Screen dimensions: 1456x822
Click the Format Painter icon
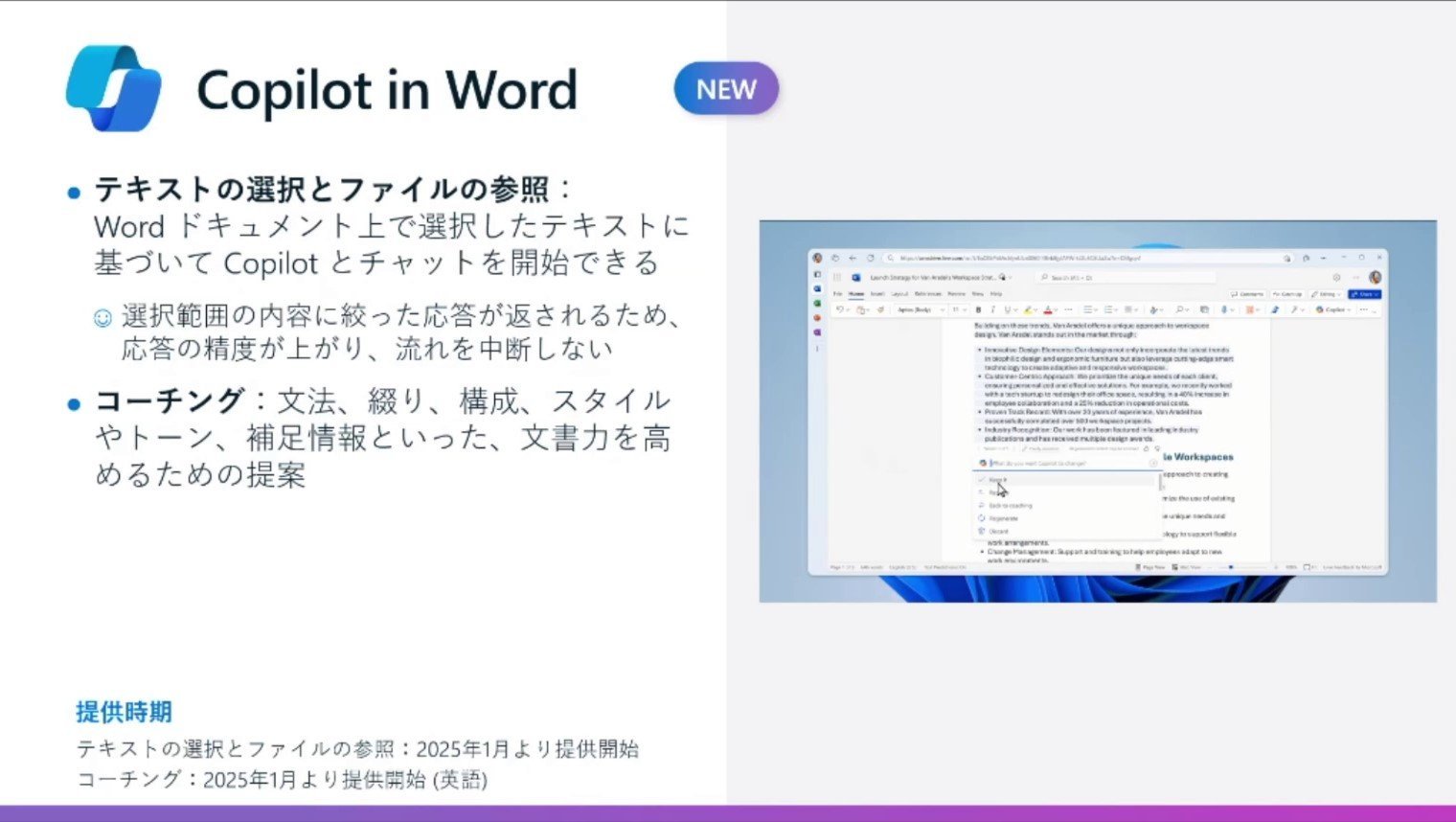pos(880,309)
